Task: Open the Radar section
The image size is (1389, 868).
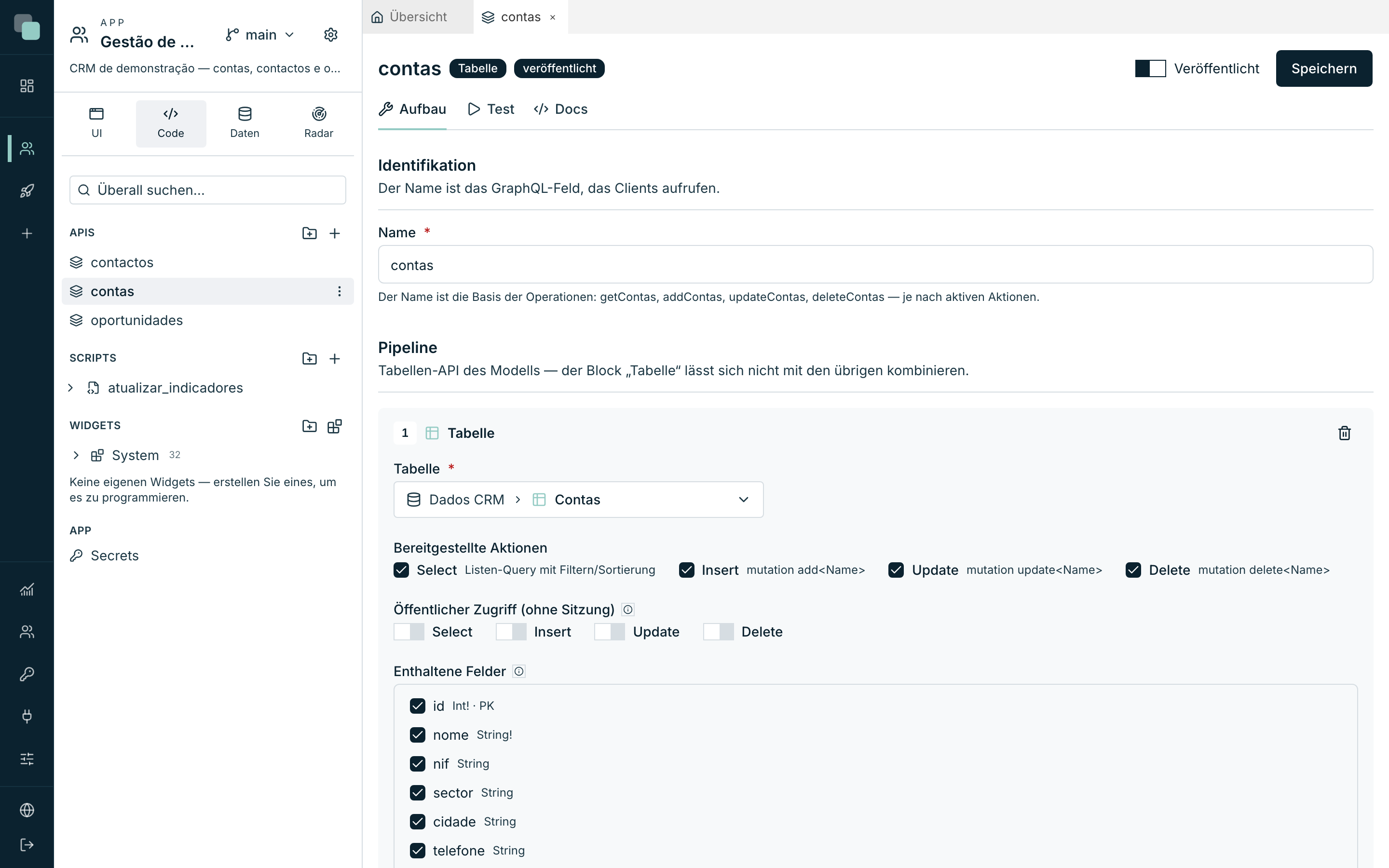Action: (318, 123)
